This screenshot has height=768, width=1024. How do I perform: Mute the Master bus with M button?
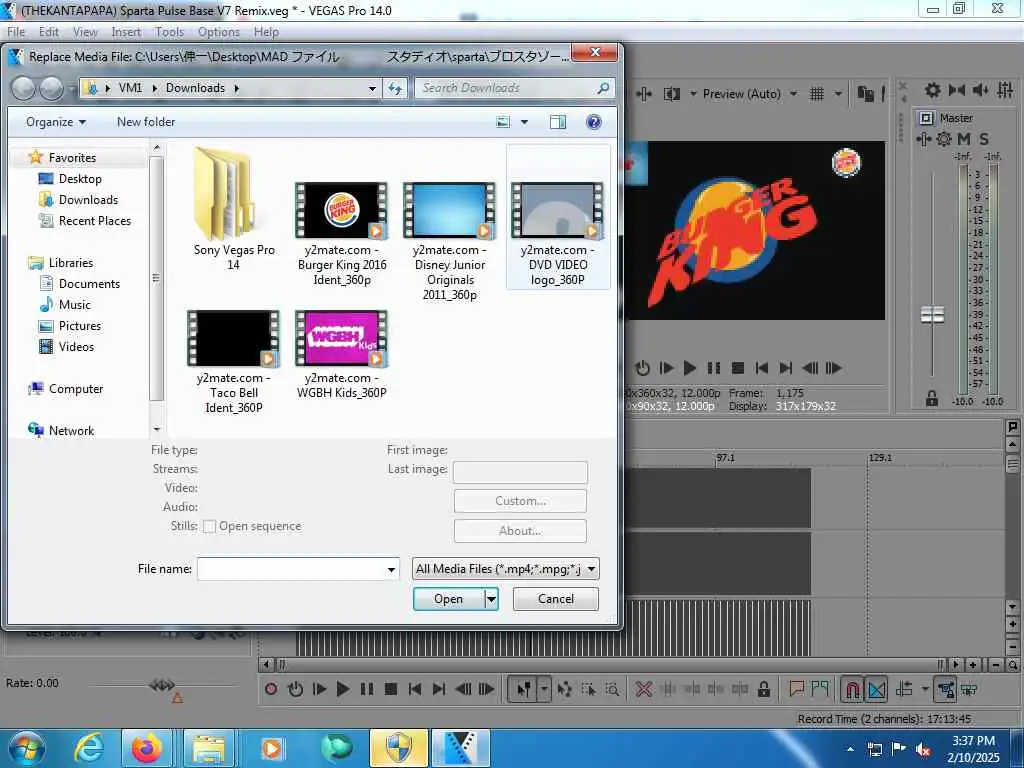[964, 138]
